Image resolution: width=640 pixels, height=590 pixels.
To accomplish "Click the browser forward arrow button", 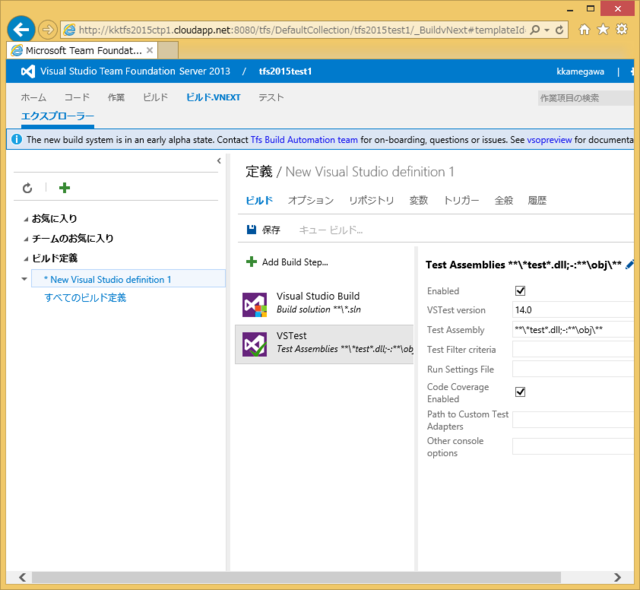I will (x=48, y=29).
